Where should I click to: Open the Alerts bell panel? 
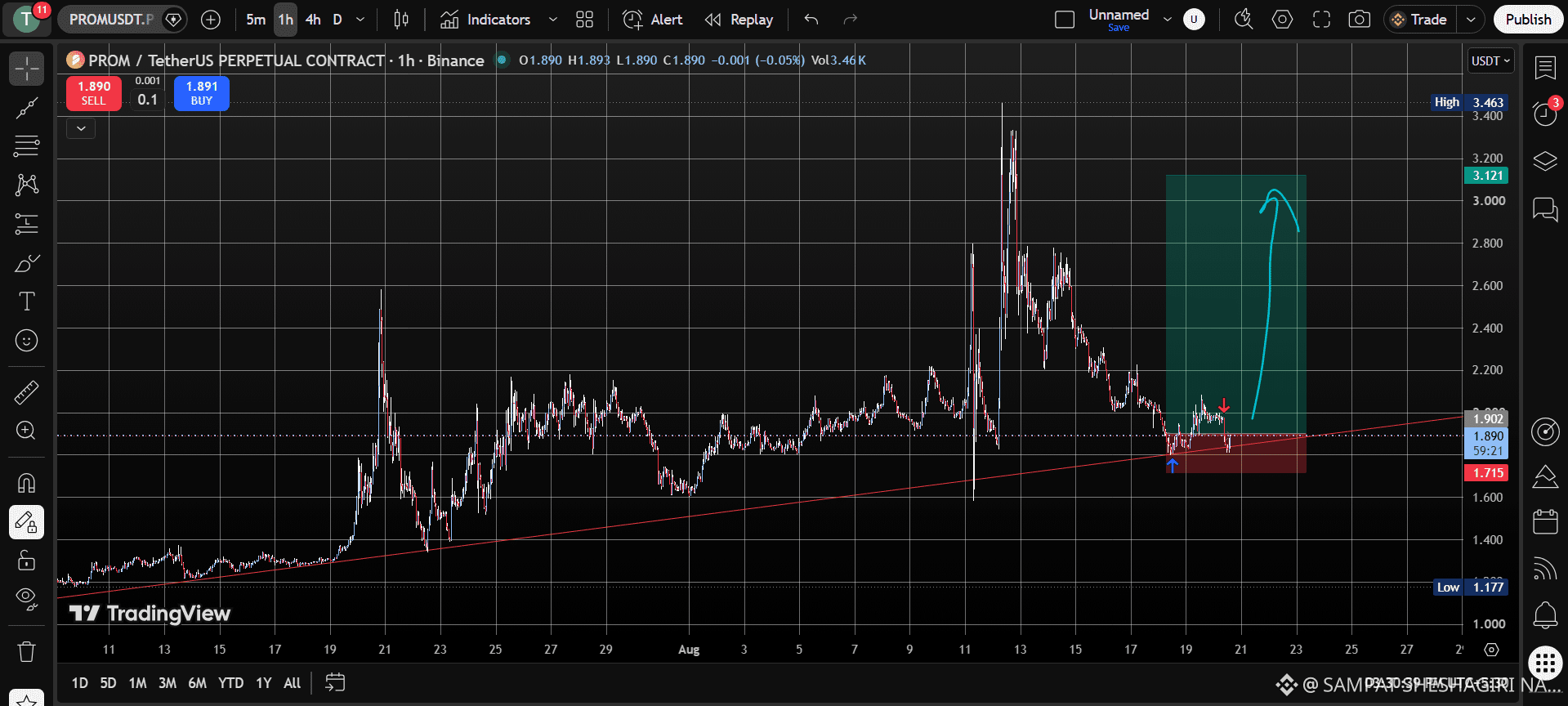(x=1545, y=614)
